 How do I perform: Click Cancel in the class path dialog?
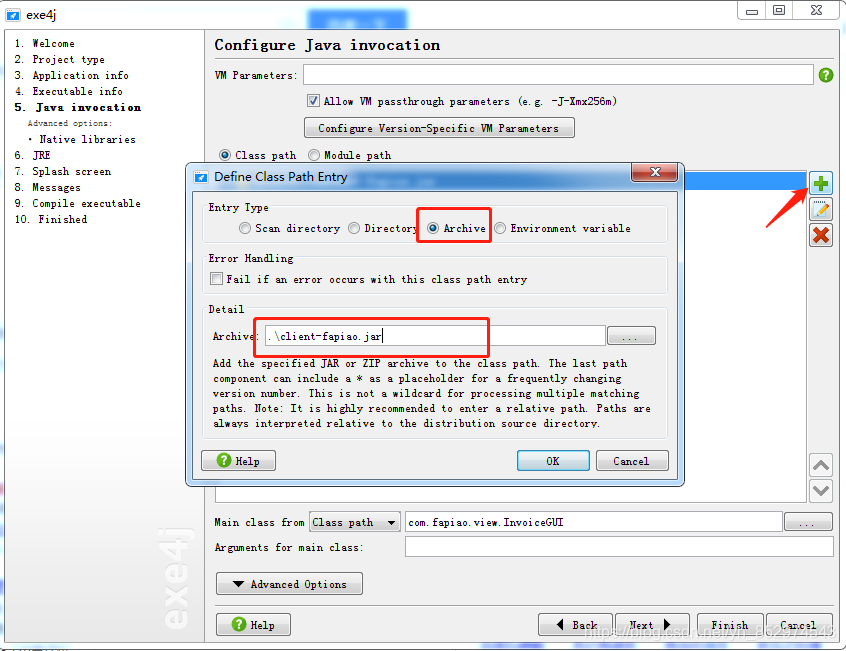click(632, 461)
